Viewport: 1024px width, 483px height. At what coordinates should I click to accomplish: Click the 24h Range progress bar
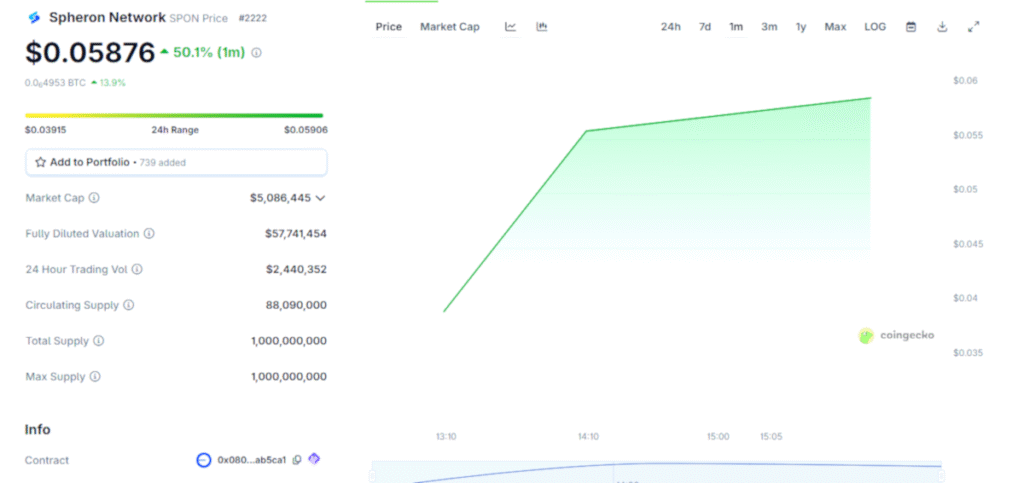pyautogui.click(x=174, y=116)
